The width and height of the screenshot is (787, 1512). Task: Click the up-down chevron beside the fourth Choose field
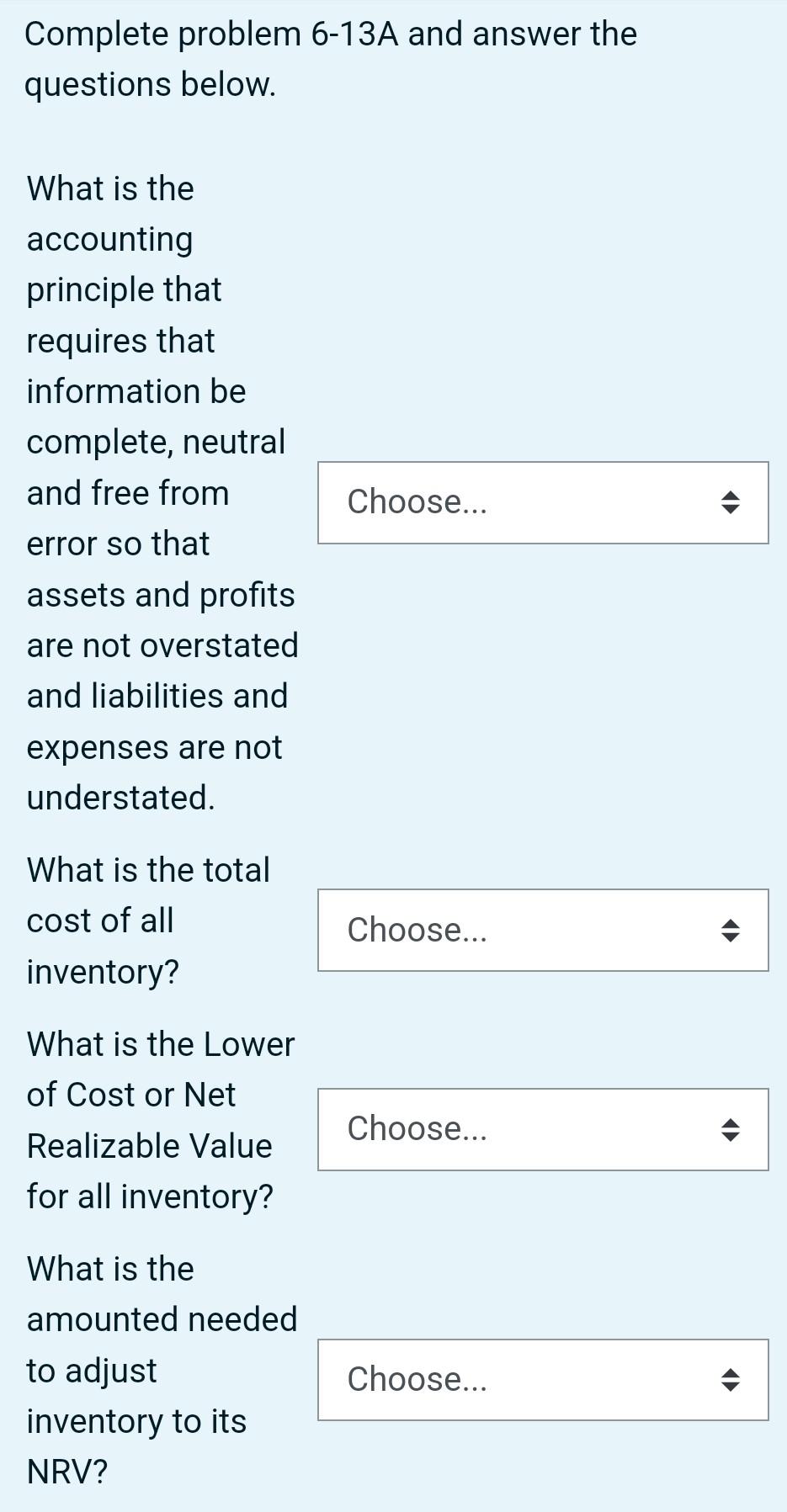coord(731,1380)
